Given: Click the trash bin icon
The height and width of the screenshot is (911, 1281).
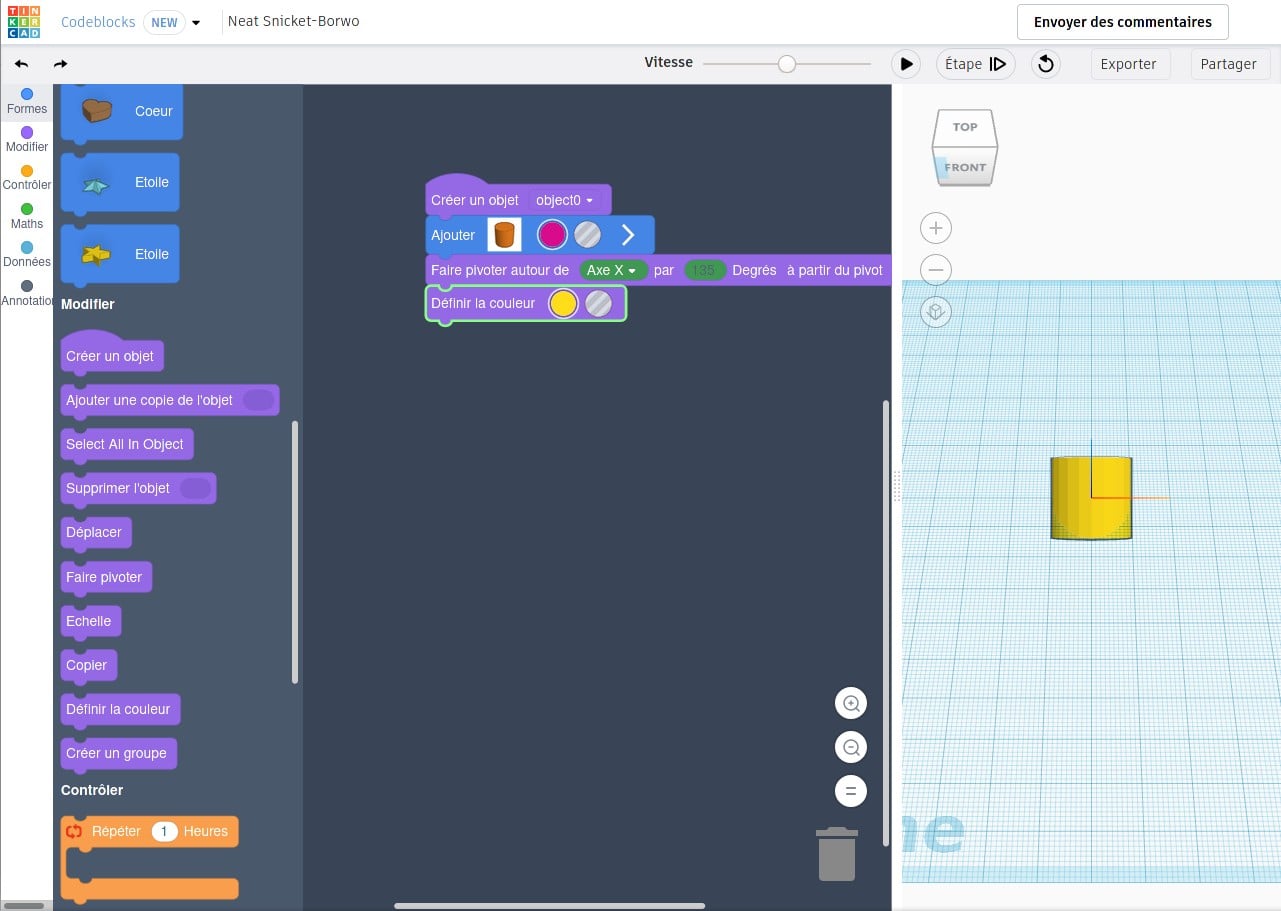Looking at the screenshot, I should click(x=837, y=854).
